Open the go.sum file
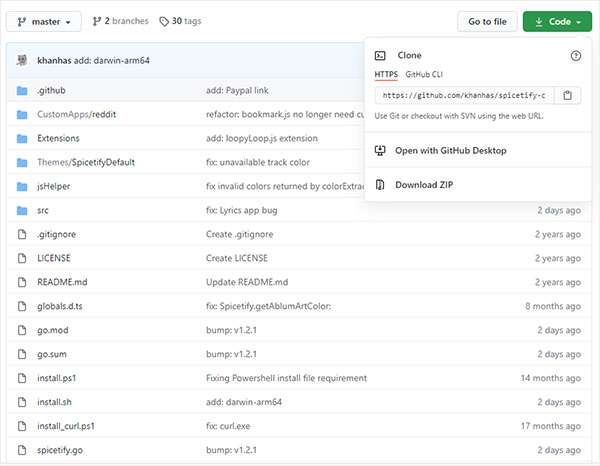600x466 pixels. (52, 354)
